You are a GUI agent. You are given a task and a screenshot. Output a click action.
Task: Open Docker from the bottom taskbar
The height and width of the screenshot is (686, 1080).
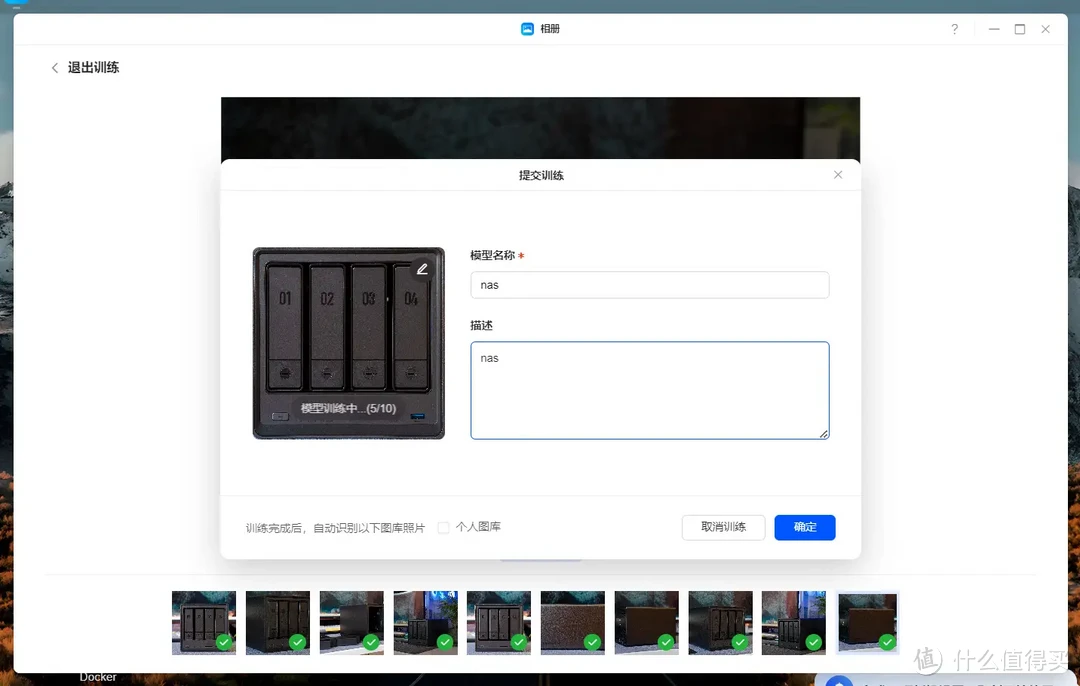coord(97,676)
